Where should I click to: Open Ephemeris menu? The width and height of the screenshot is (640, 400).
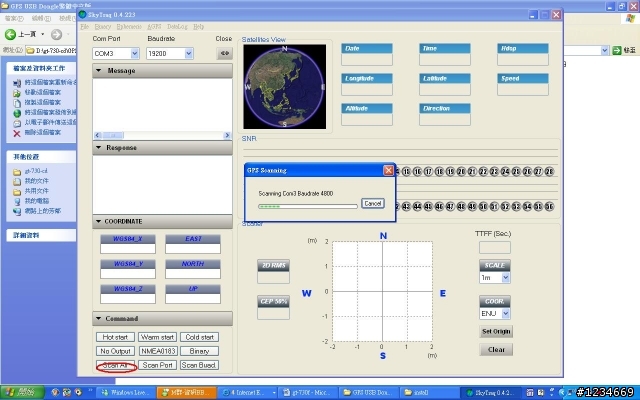[129, 27]
